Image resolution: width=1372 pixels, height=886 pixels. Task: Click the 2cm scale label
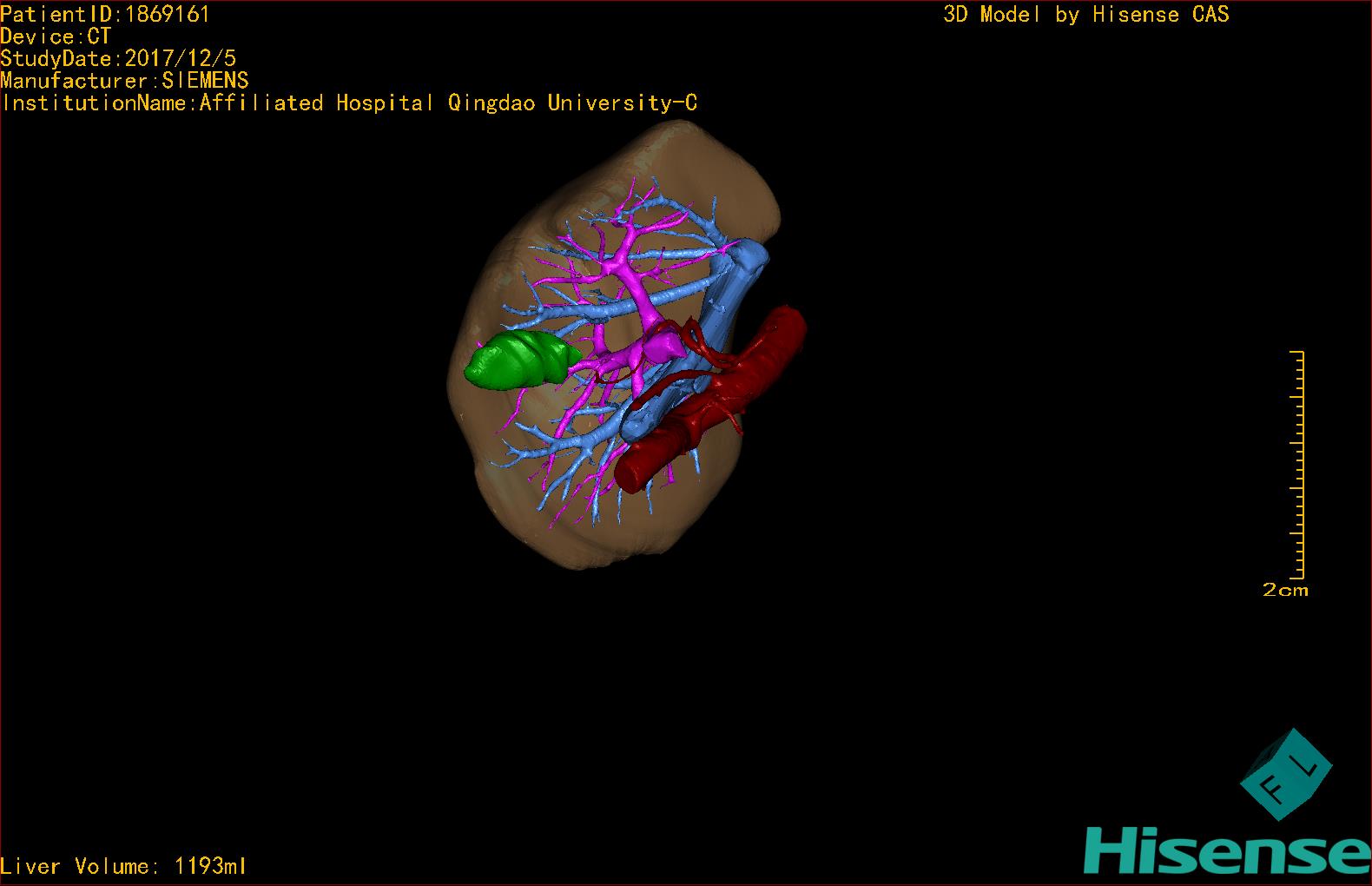[1285, 590]
